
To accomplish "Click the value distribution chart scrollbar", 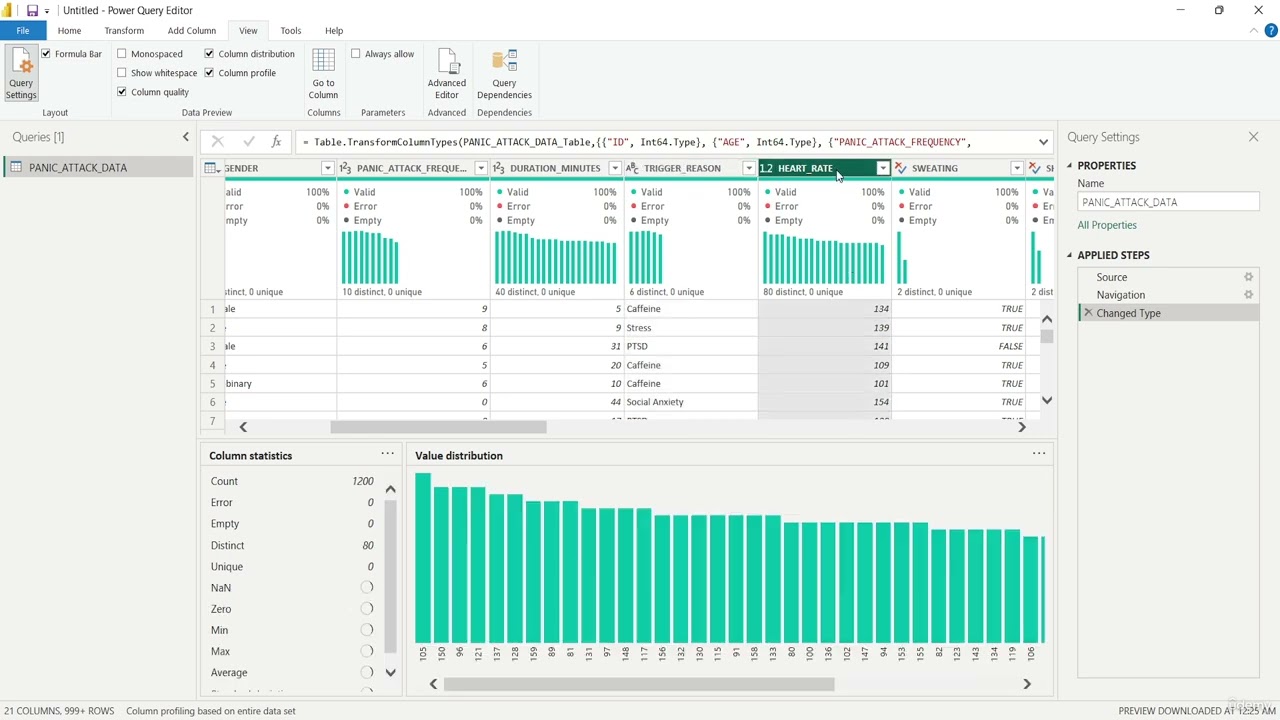I will point(639,684).
